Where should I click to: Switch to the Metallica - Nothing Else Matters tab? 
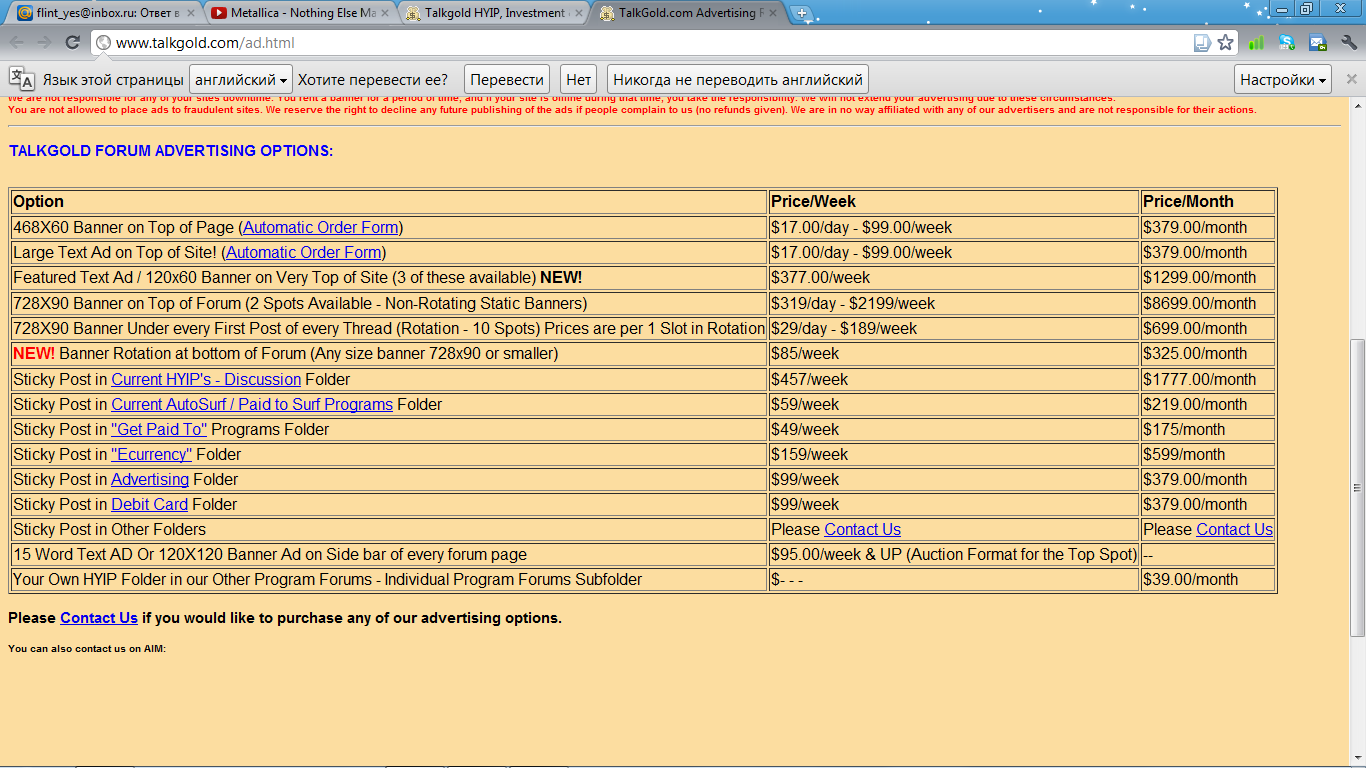pos(299,14)
